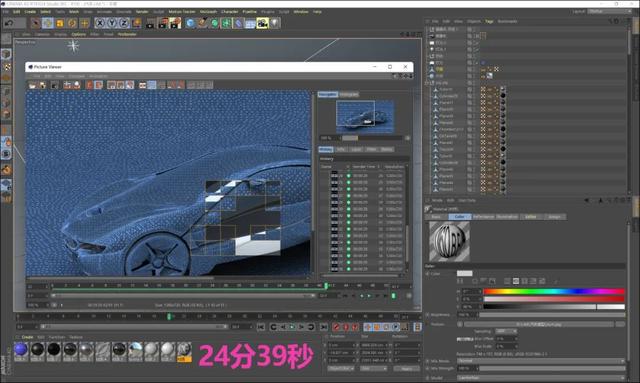The width and height of the screenshot is (640, 383).
Task: Activate the Move tool
Action: [x=48, y=23]
